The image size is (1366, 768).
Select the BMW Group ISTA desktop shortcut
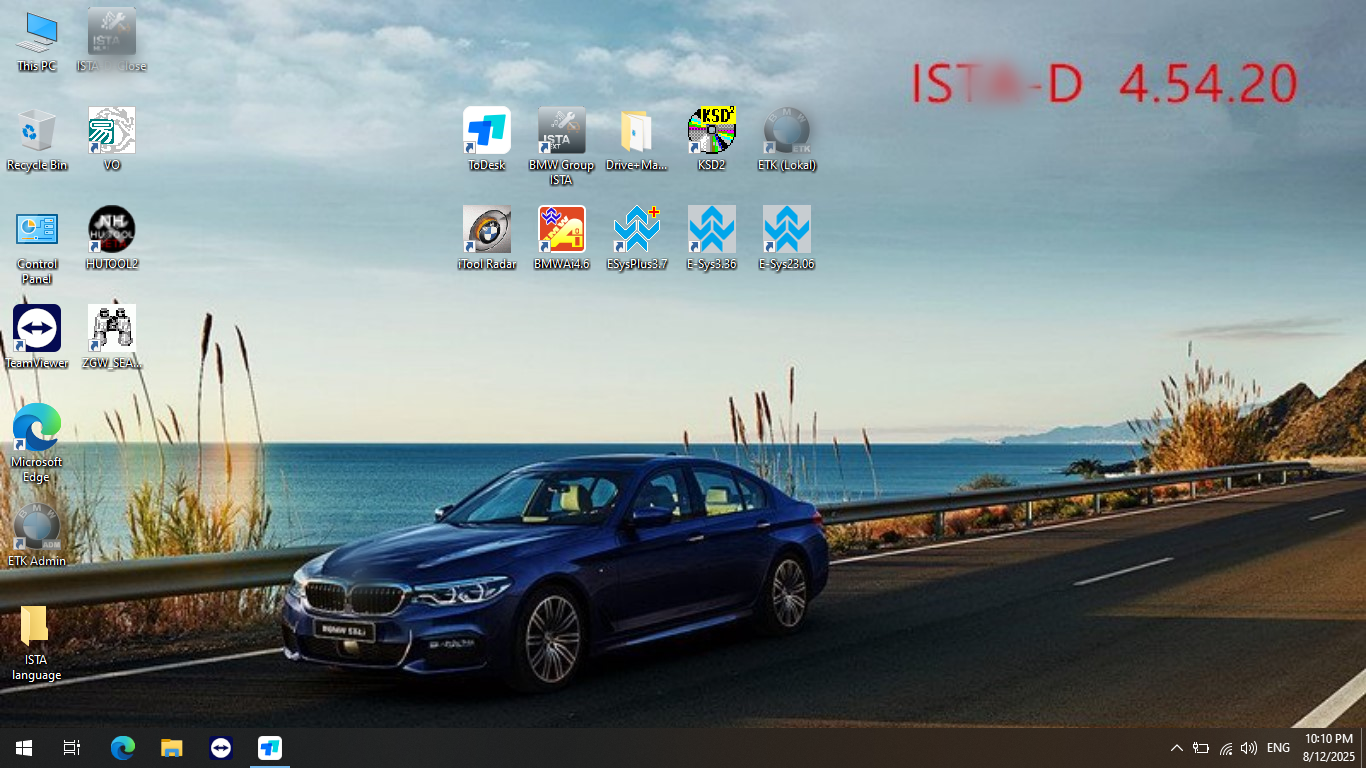pyautogui.click(x=561, y=131)
